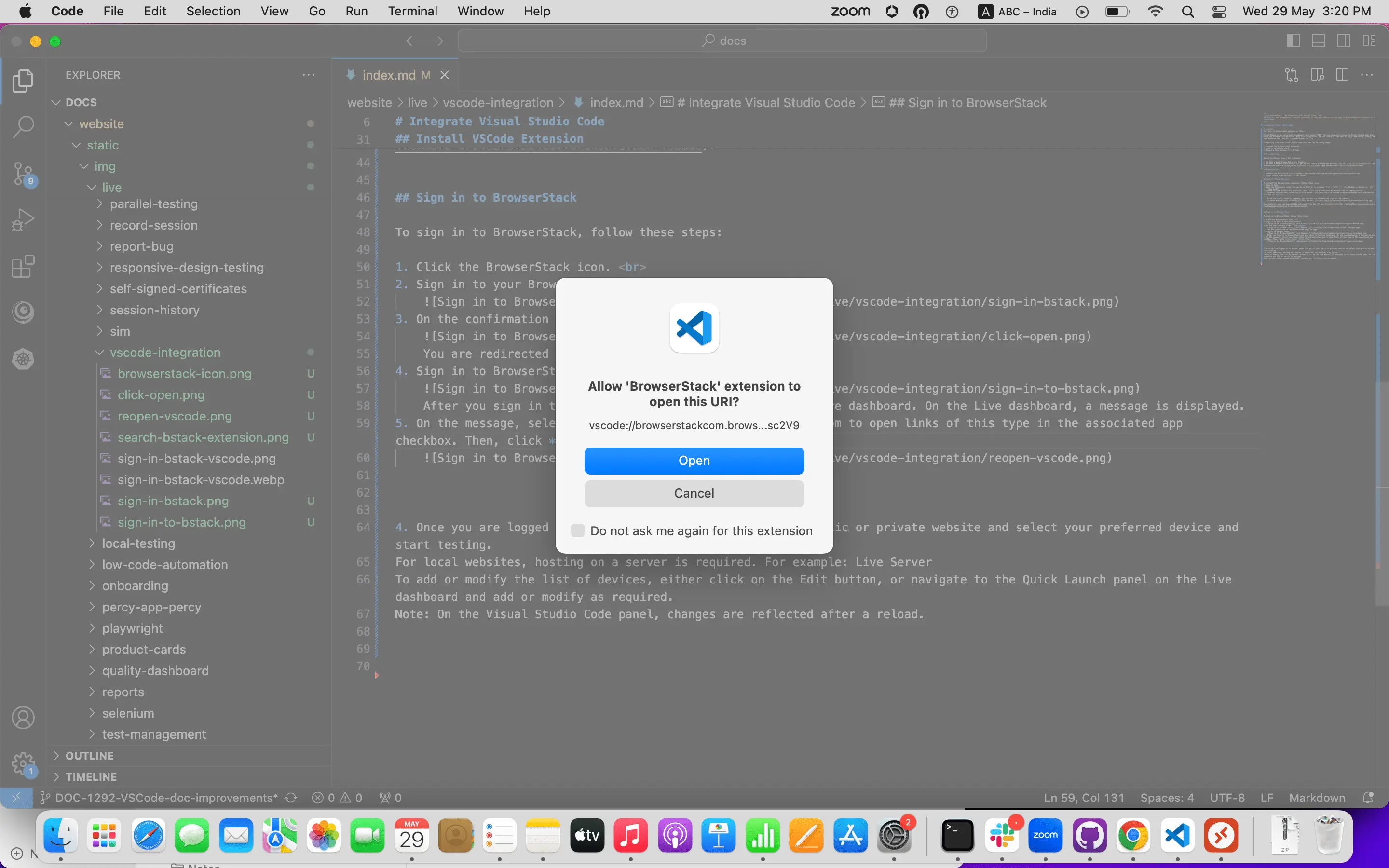This screenshot has height=868, width=1389.
Task: Toggle the bottom panel layout button
Action: (1319, 41)
